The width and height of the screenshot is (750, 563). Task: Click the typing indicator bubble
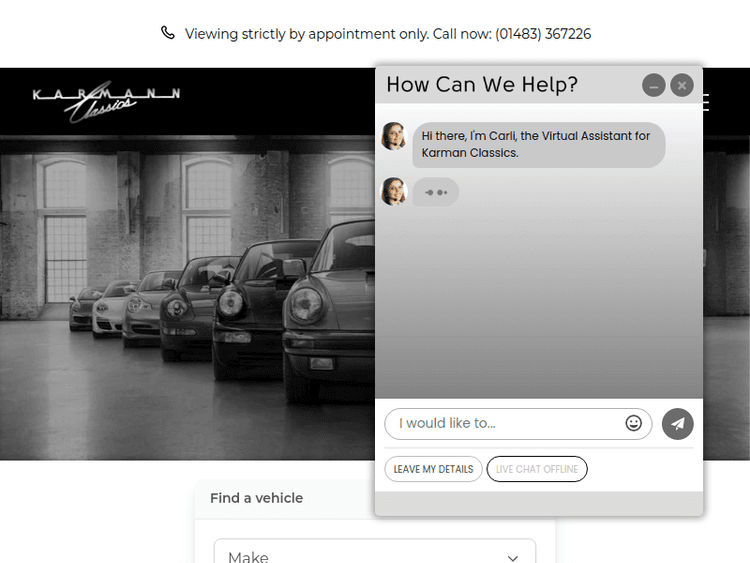tap(436, 192)
